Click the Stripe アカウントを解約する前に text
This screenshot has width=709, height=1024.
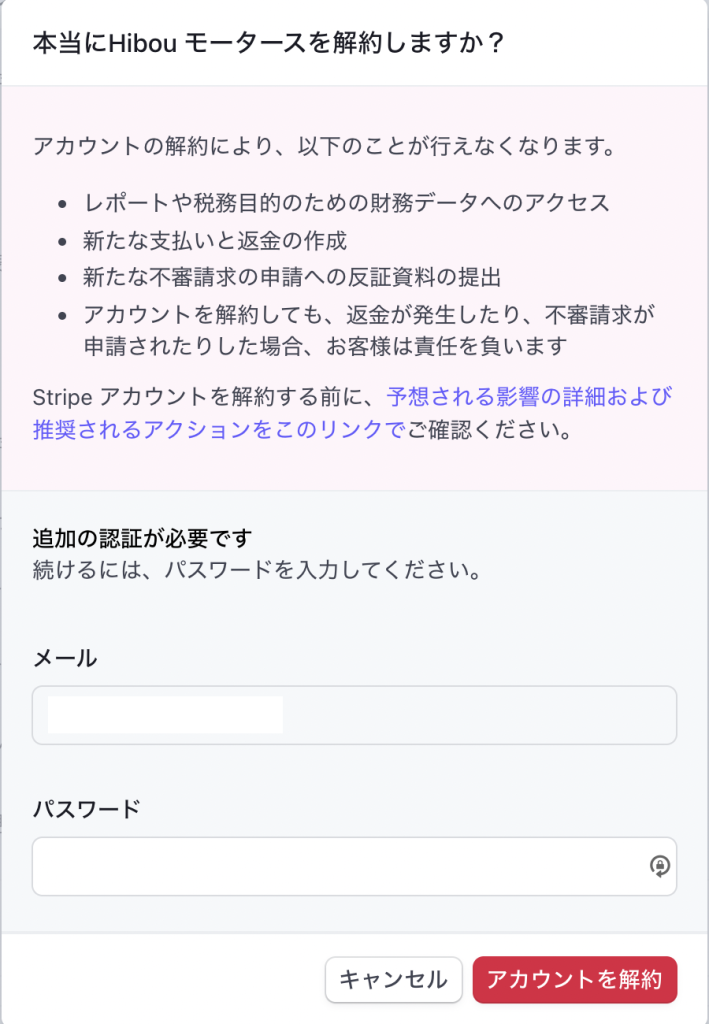[206, 397]
